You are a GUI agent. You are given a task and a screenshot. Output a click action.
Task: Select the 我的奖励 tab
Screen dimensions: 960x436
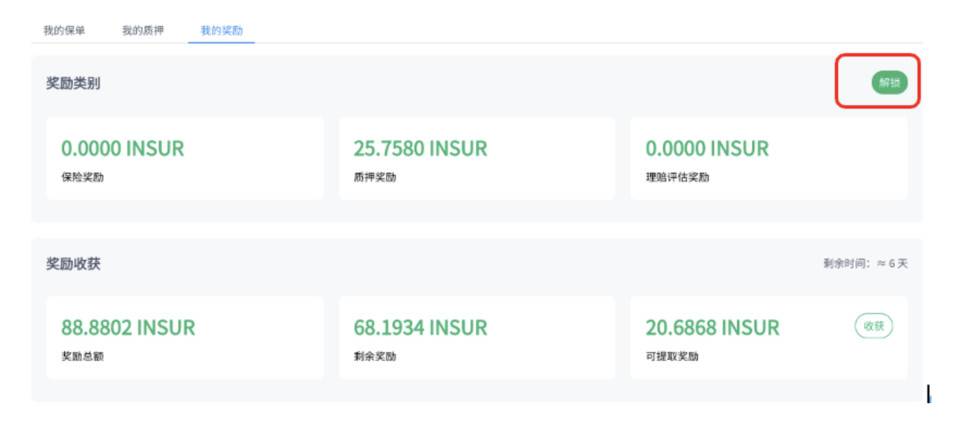221,31
